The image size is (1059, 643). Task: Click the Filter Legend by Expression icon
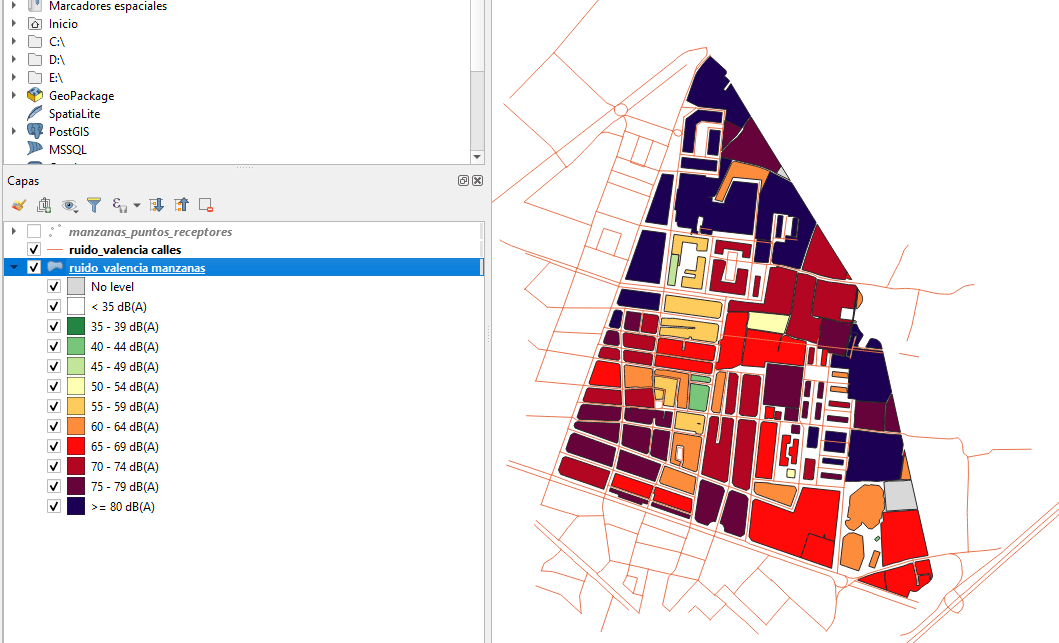coord(117,204)
